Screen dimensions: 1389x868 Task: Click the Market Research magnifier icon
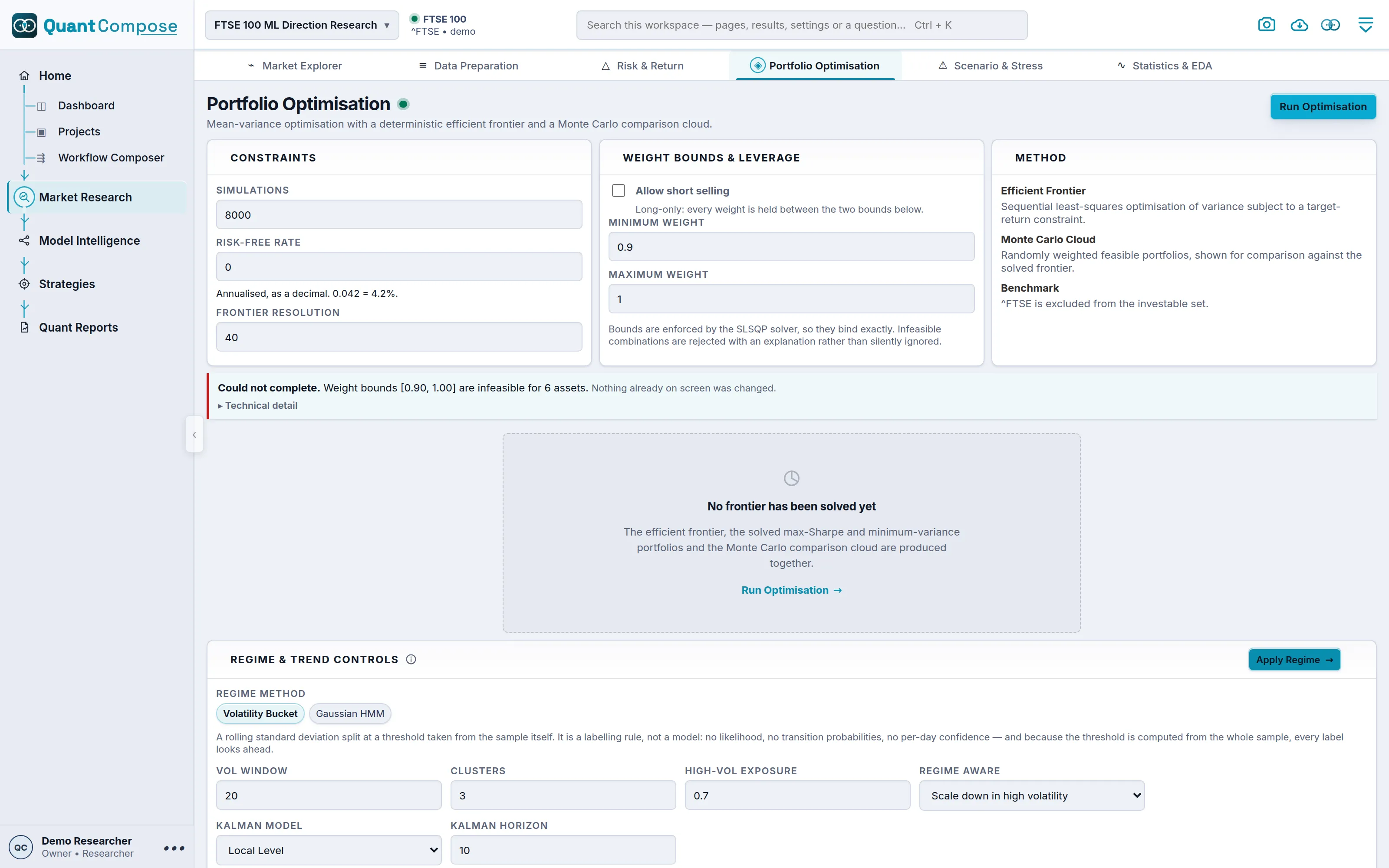click(24, 197)
